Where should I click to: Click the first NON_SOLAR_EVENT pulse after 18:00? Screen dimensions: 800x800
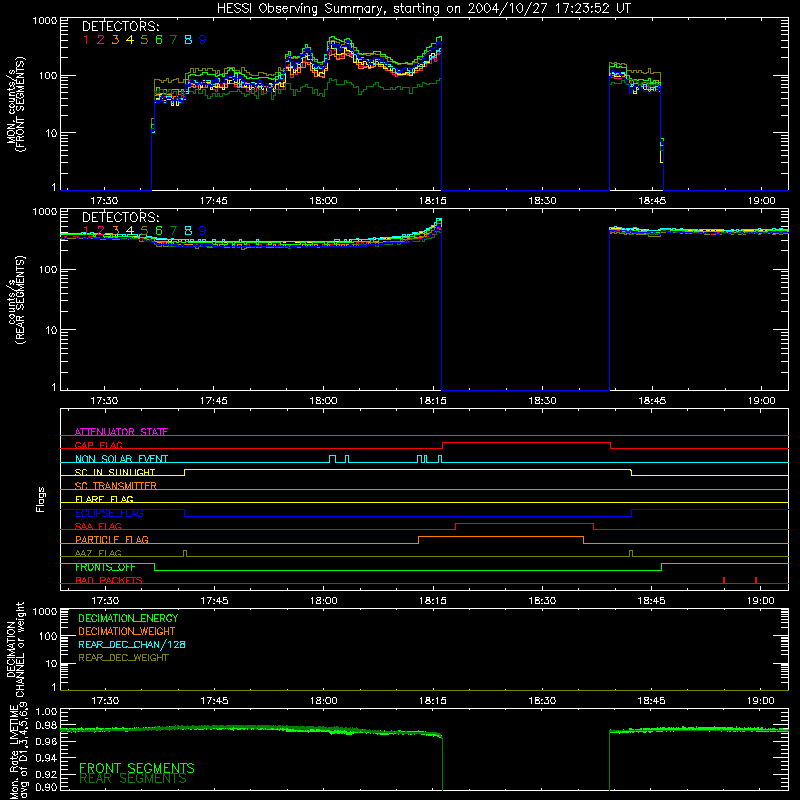[333, 459]
